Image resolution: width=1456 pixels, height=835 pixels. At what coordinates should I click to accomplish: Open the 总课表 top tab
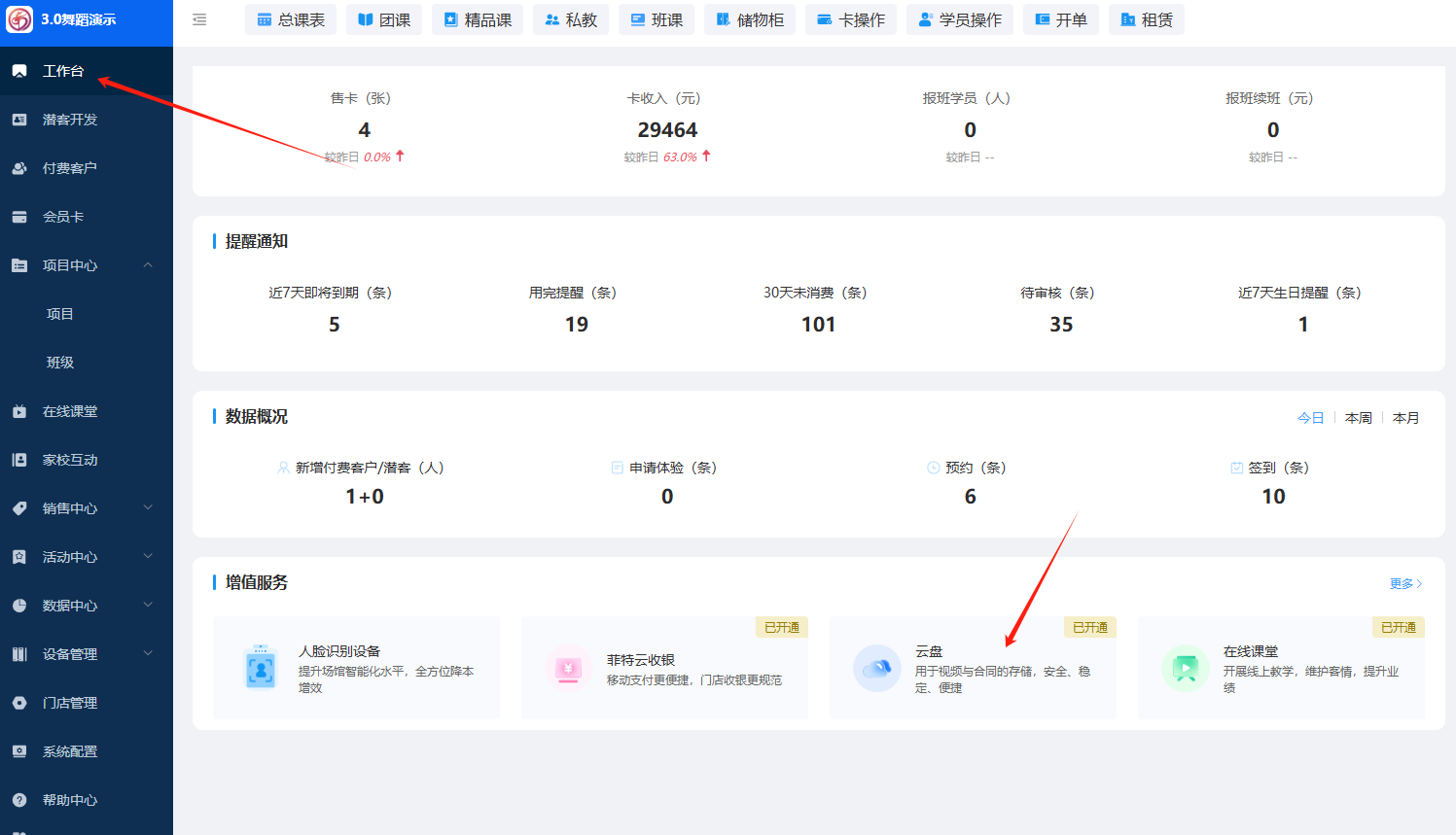click(291, 19)
